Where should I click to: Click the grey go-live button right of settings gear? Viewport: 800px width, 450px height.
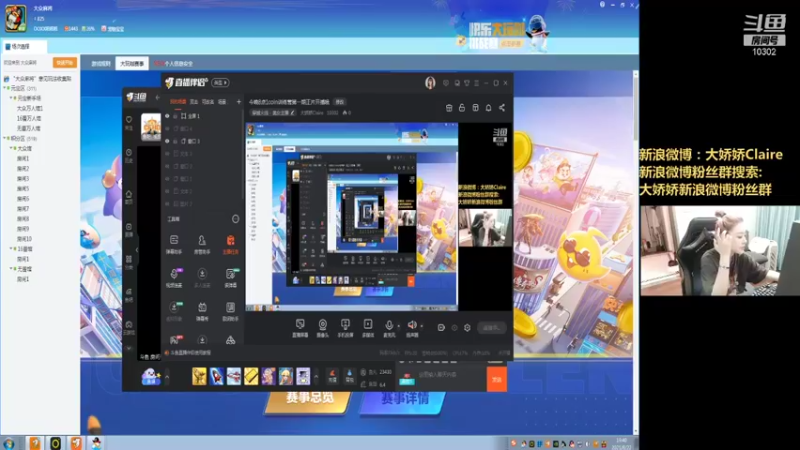point(491,328)
